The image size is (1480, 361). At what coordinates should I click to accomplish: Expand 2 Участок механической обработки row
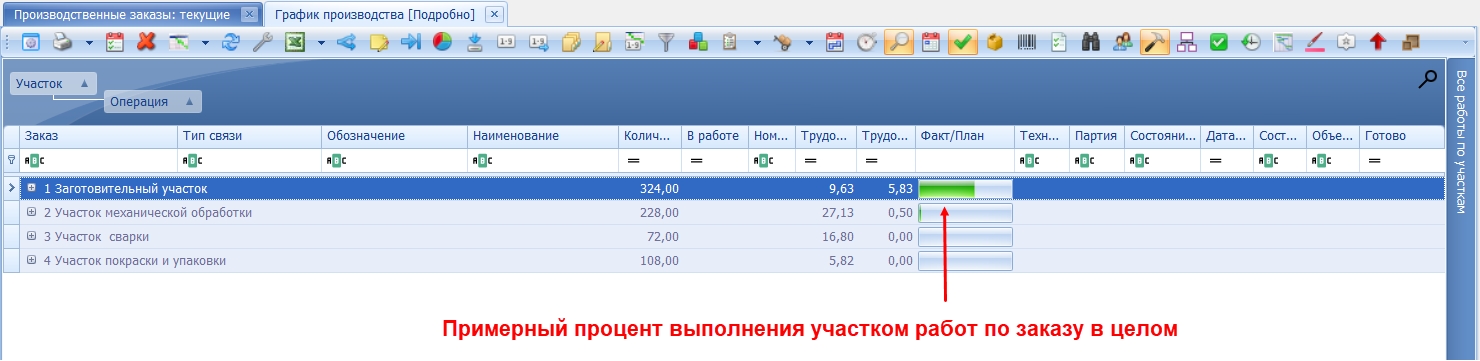(32, 212)
